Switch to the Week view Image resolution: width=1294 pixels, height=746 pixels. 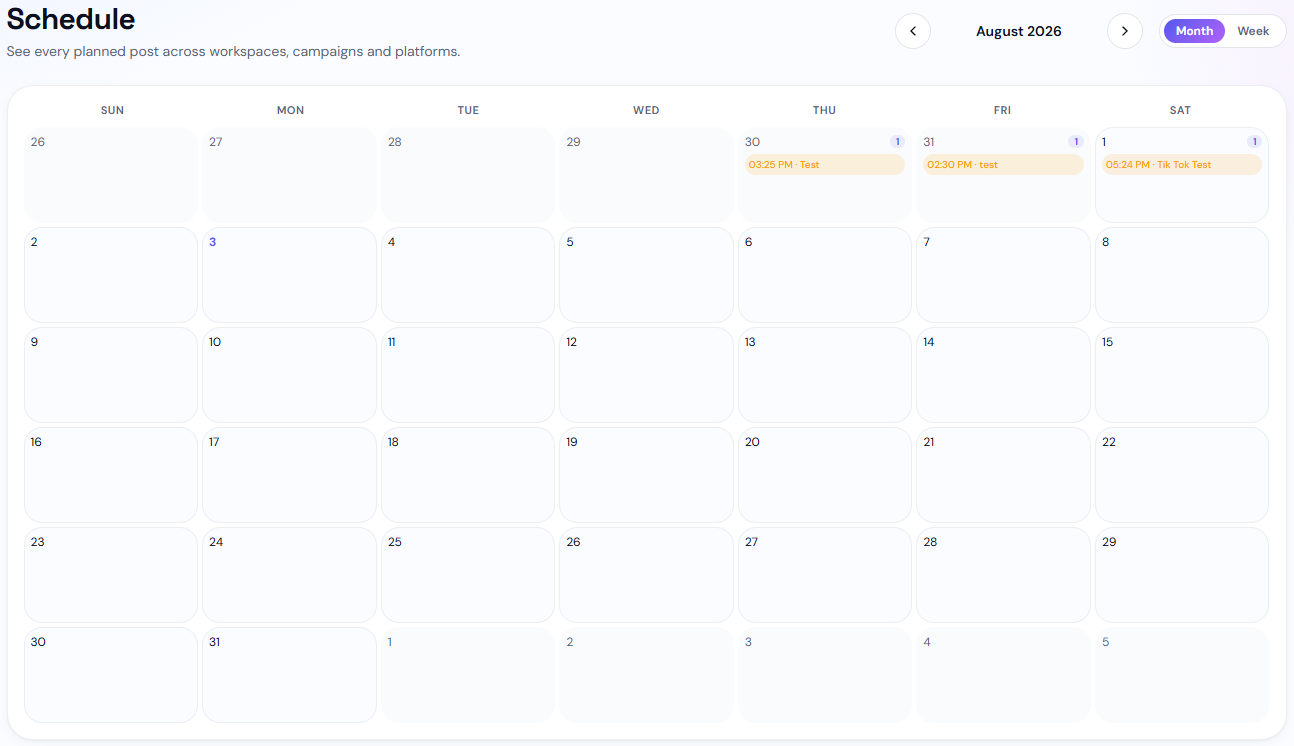coord(1253,31)
